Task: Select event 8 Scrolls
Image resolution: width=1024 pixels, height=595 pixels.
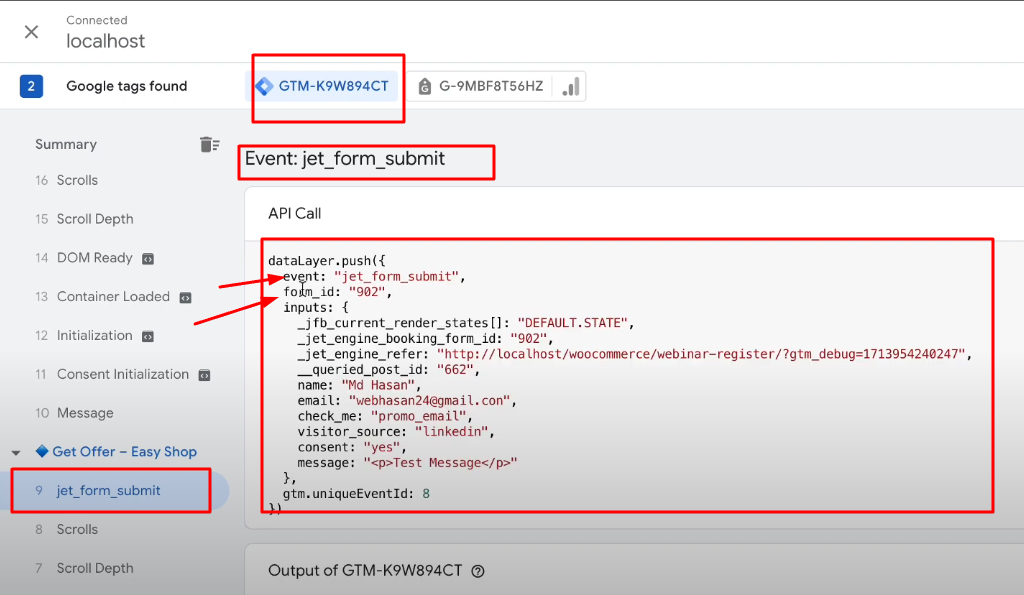Action: point(67,529)
